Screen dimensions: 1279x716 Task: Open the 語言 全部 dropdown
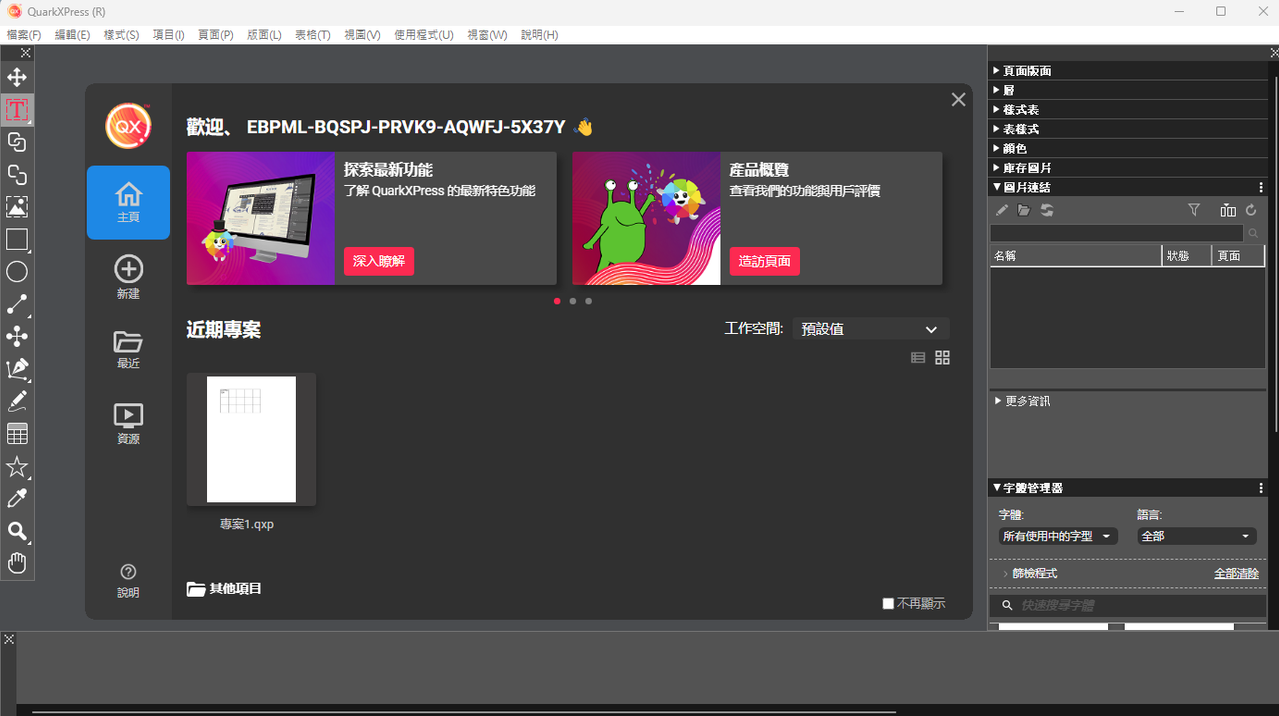click(x=1196, y=536)
